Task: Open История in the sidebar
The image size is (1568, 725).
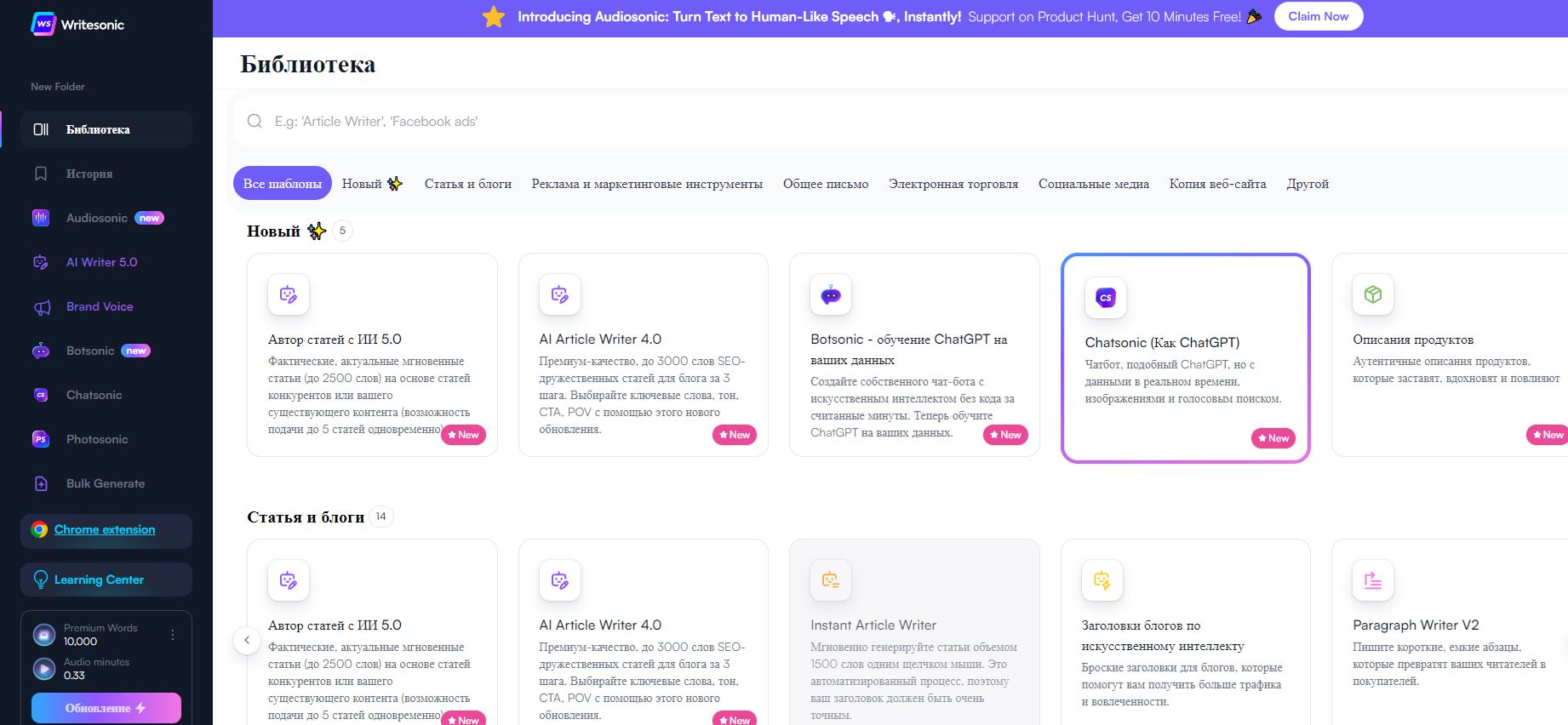Action: [x=106, y=174]
